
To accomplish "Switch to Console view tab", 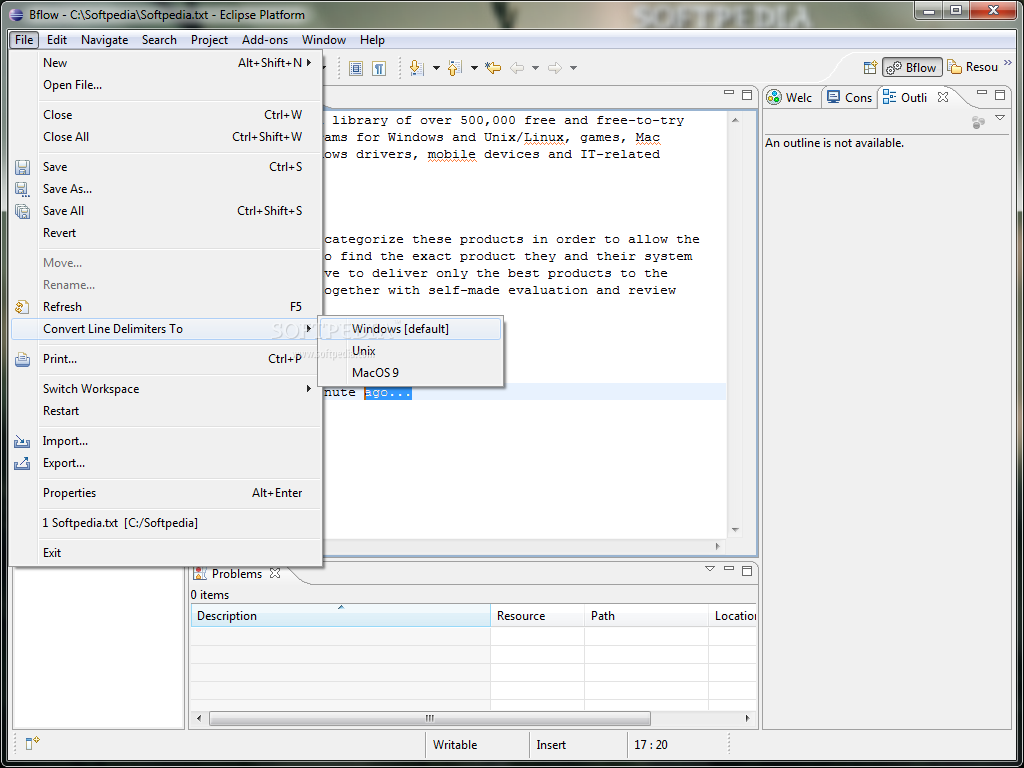I will [849, 97].
